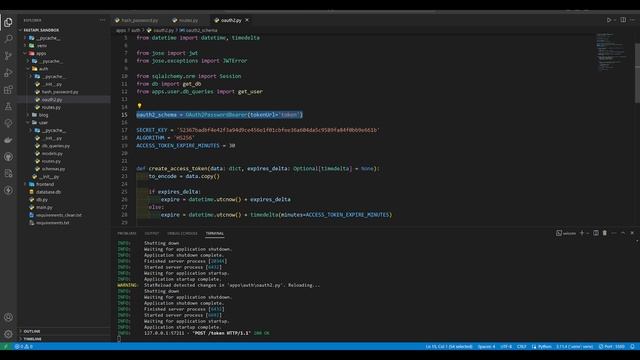This screenshot has height=360, width=640.
Task: Open hash_password.py in the file tree
Action: pos(60,92)
